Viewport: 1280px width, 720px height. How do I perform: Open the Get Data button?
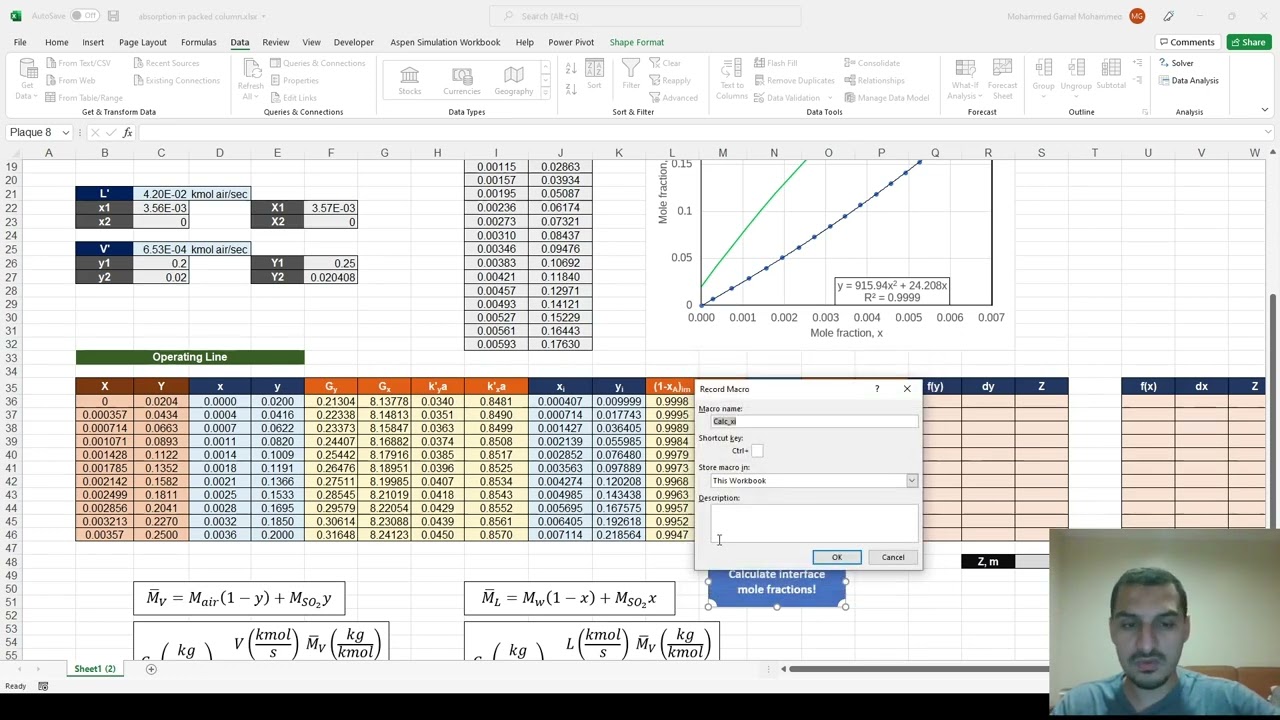point(27,79)
